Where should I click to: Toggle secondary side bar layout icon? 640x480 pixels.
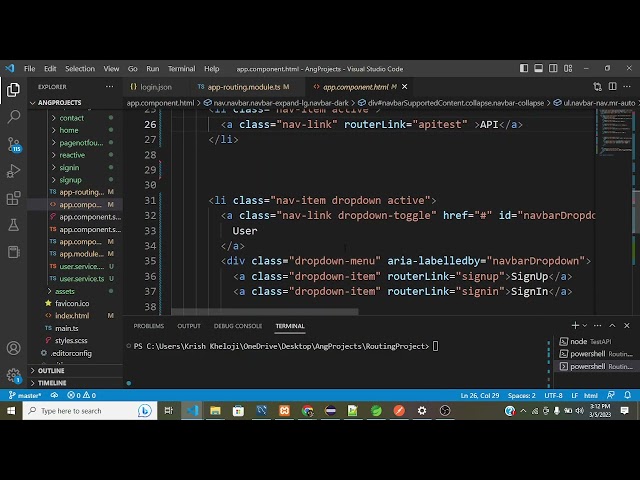[x=553, y=68]
